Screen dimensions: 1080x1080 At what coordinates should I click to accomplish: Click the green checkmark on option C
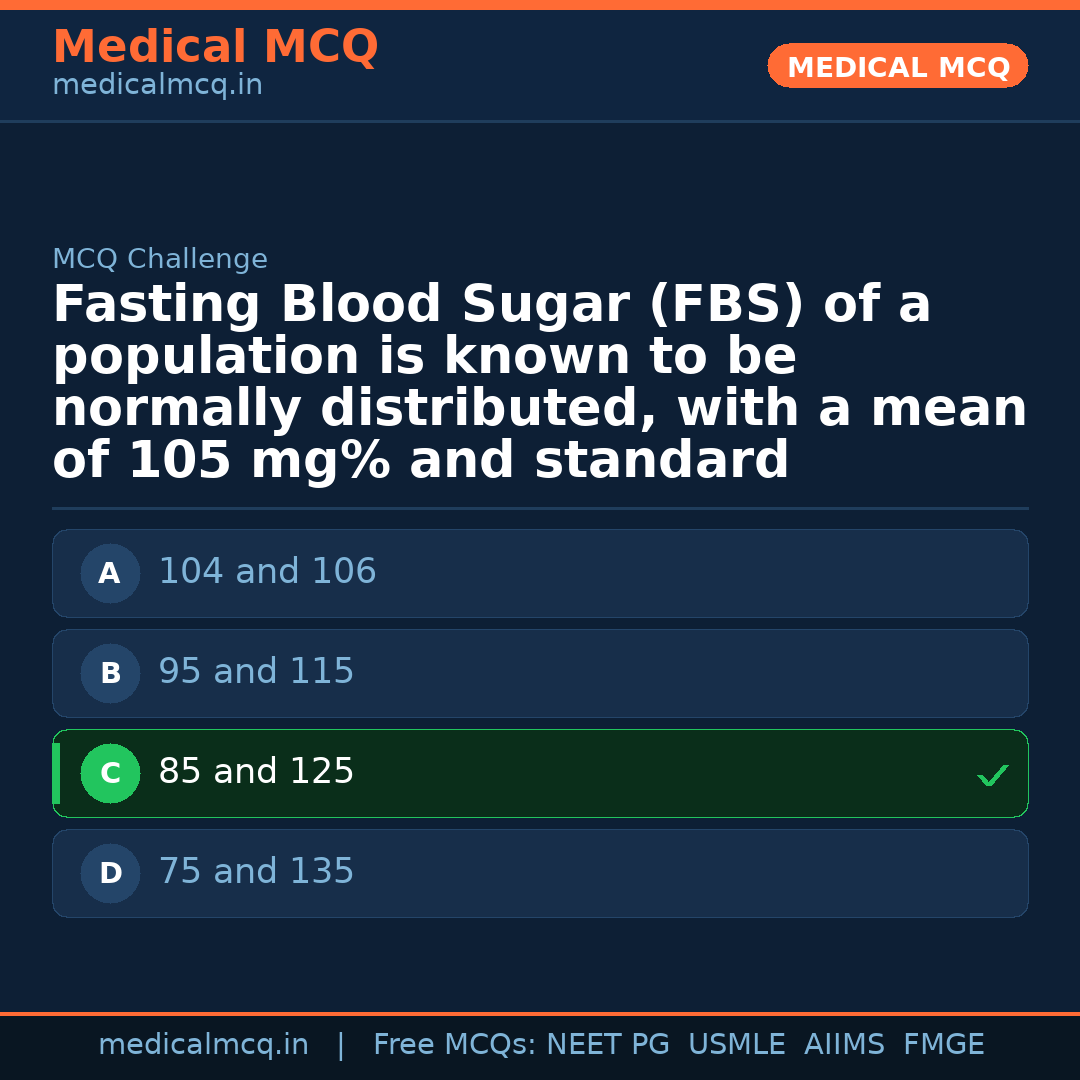coord(992,775)
